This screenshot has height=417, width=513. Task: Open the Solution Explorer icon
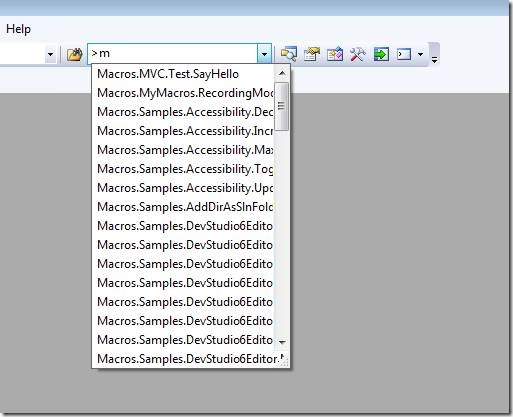click(x=289, y=54)
